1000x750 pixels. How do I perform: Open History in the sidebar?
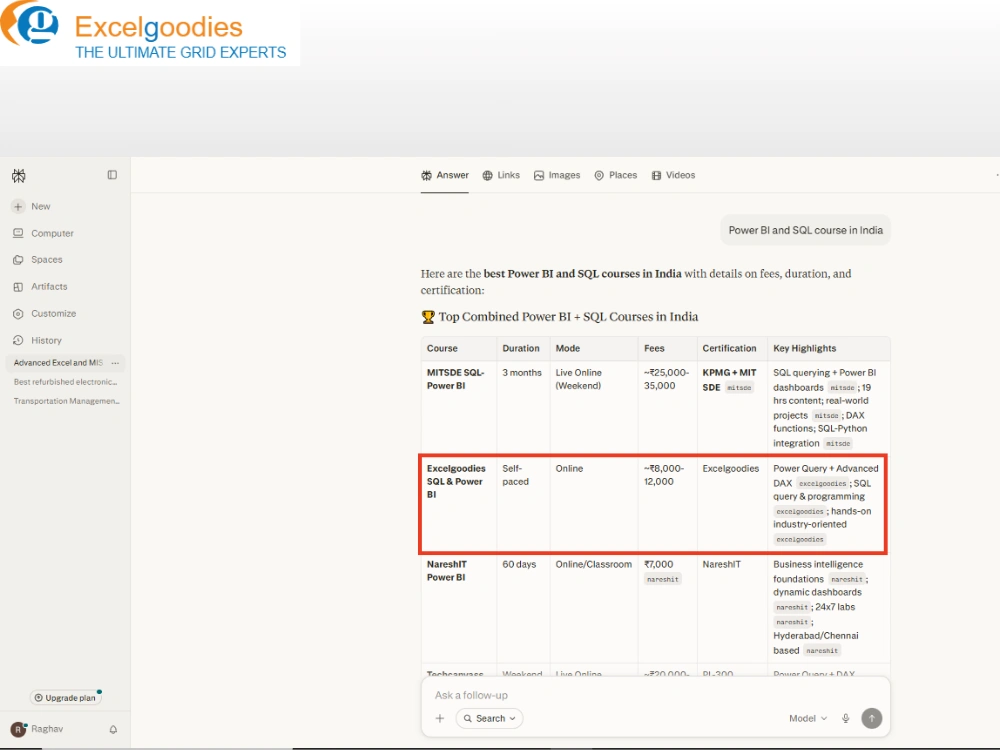[37, 340]
